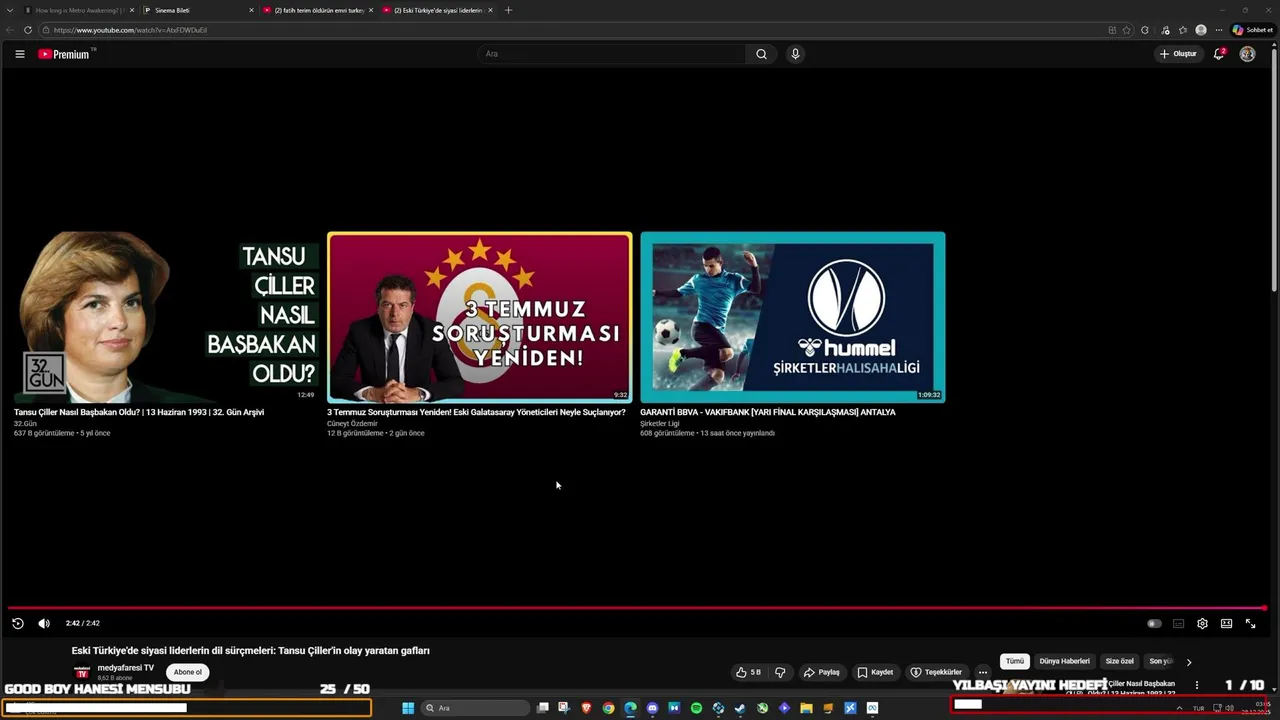Open the Cüneyt Özdemir channel name
Viewport: 1280px width, 720px height.
coord(352,423)
